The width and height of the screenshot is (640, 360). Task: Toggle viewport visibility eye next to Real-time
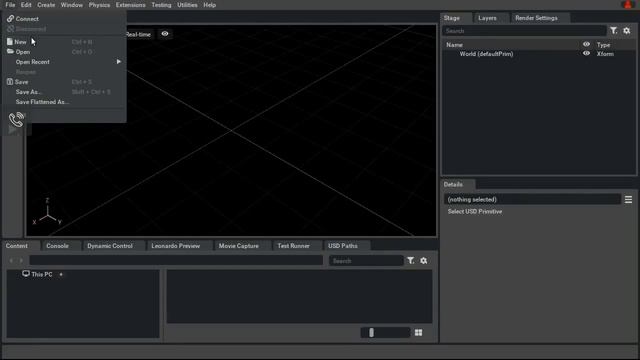pos(164,34)
